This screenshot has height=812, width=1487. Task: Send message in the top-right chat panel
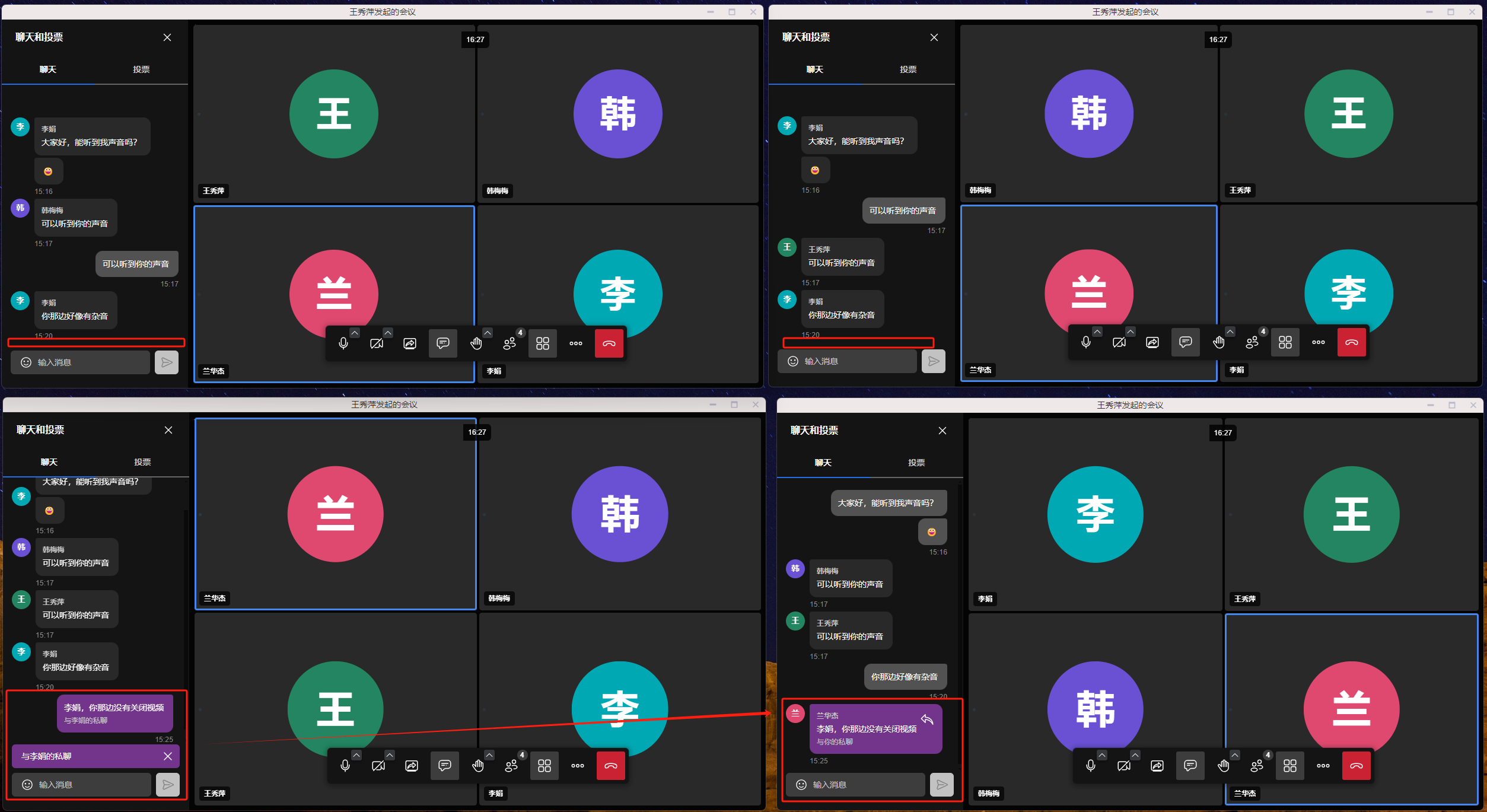[x=933, y=361]
